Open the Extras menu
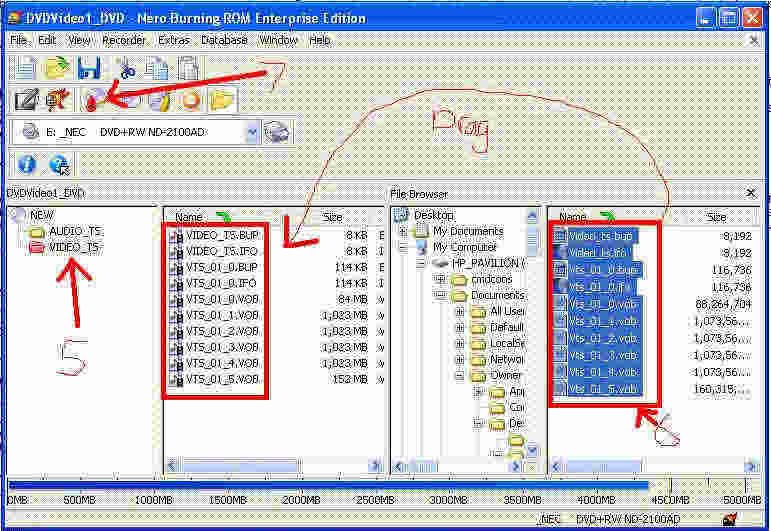Viewport: 771px width, 531px height. click(174, 40)
